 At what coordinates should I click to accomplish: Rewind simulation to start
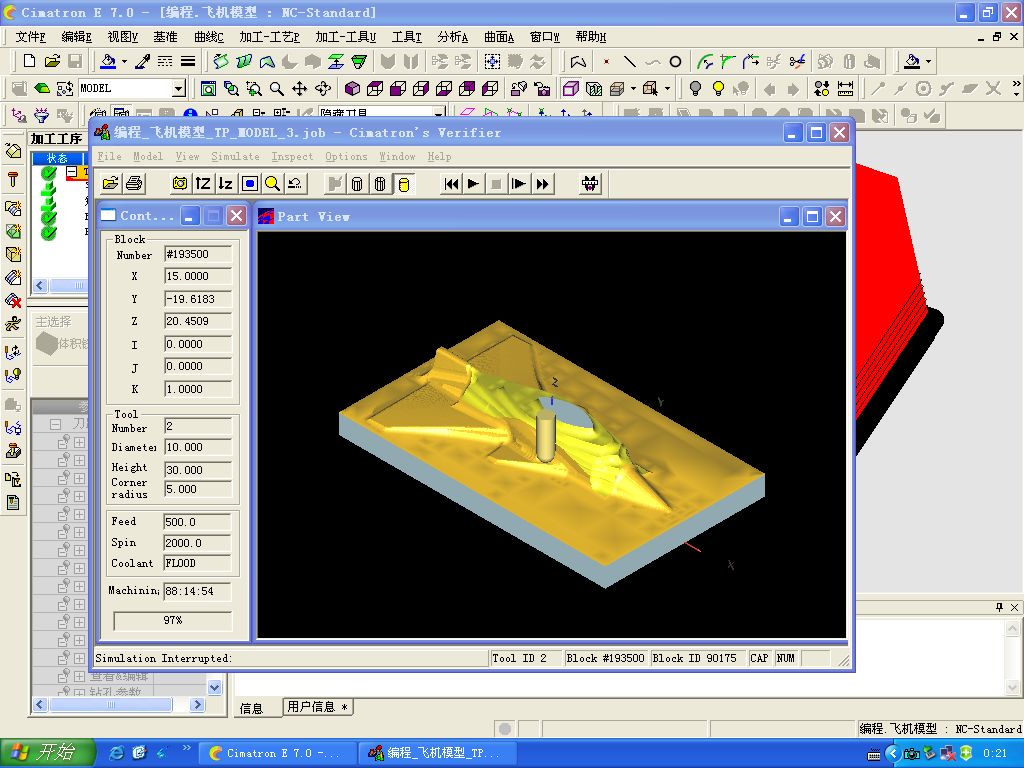451,184
